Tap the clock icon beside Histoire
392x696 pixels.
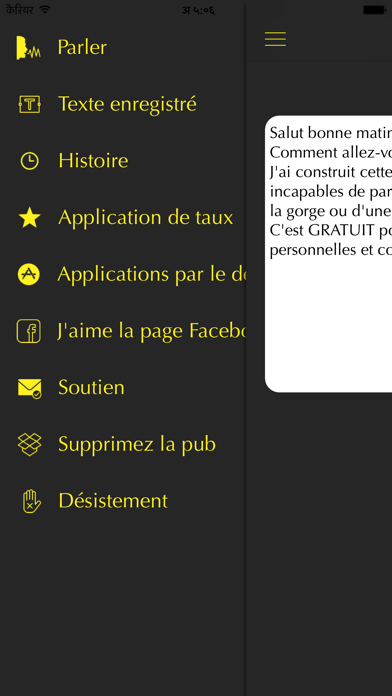point(30,161)
